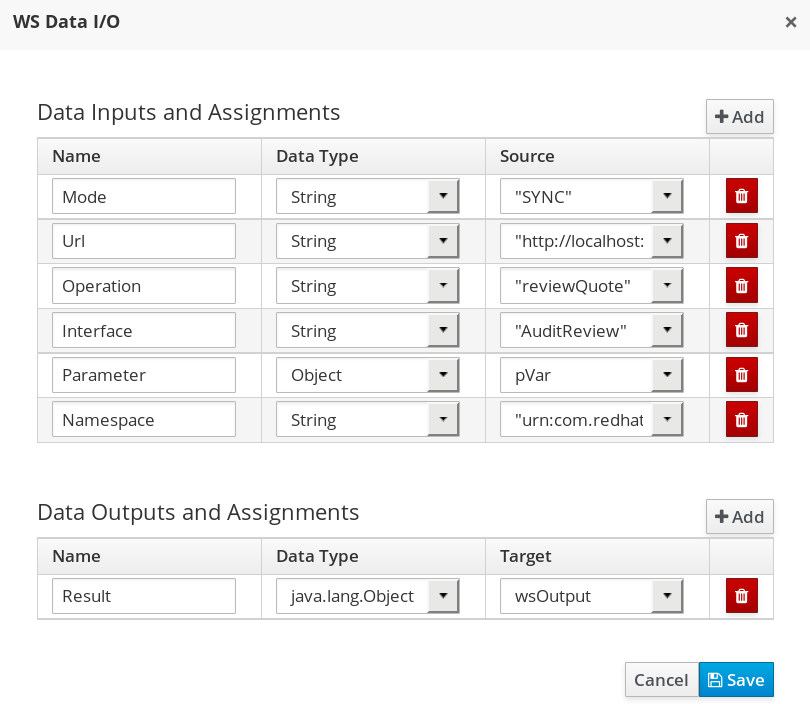The width and height of the screenshot is (810, 704).
Task: Add a new data input row
Action: (x=739, y=117)
